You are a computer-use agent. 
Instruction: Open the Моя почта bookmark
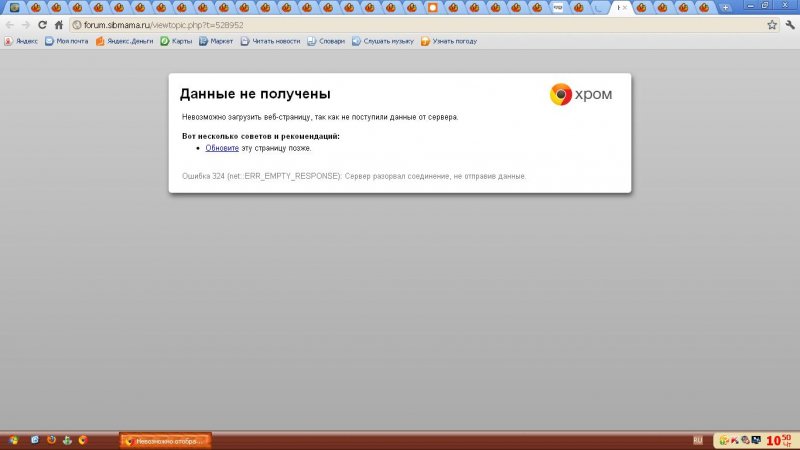(x=66, y=41)
